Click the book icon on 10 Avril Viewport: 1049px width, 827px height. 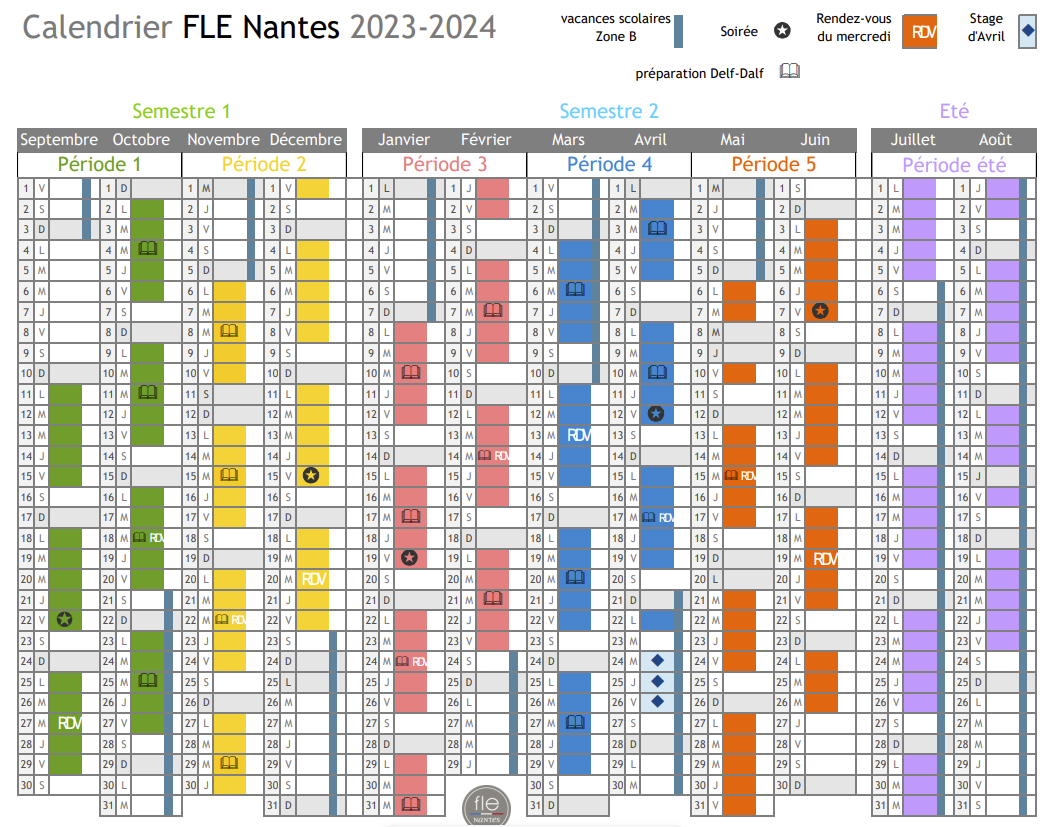(x=658, y=372)
